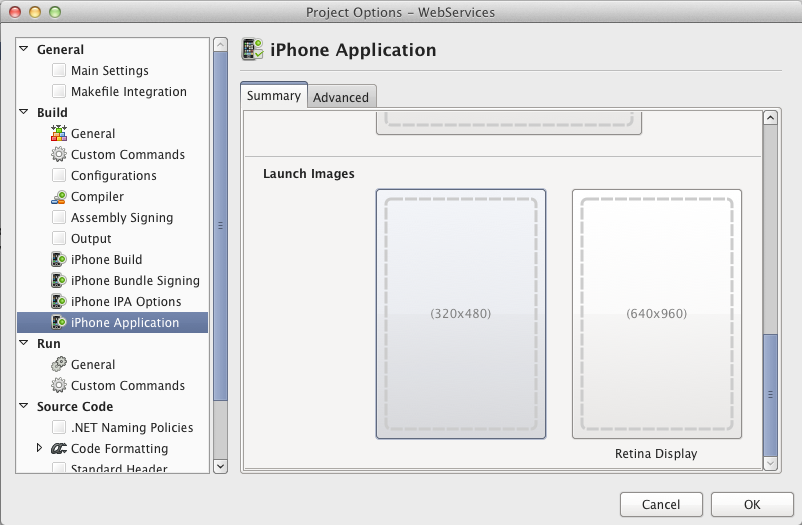Screen dimensions: 802x525
Task: Switch to the Advanced tab
Action: point(341,97)
